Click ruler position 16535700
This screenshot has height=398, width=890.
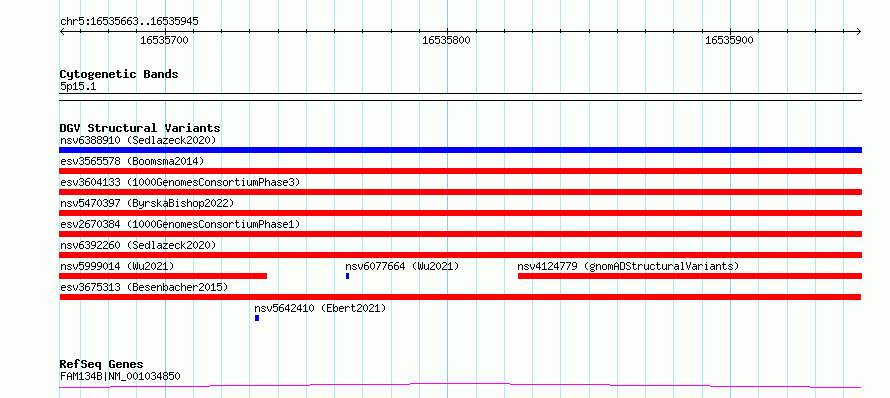coord(165,40)
